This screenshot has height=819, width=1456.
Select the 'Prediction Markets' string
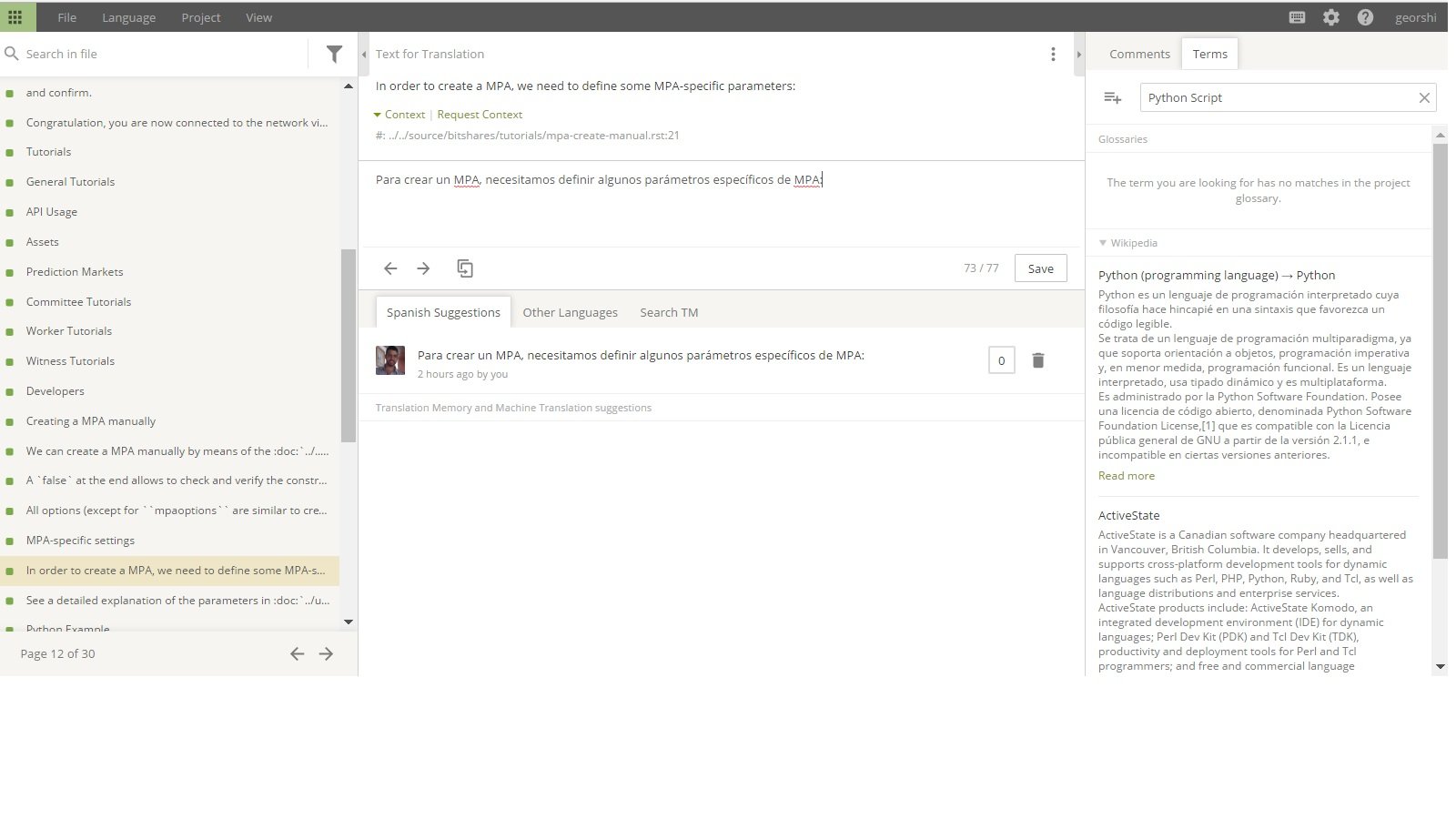coord(75,272)
